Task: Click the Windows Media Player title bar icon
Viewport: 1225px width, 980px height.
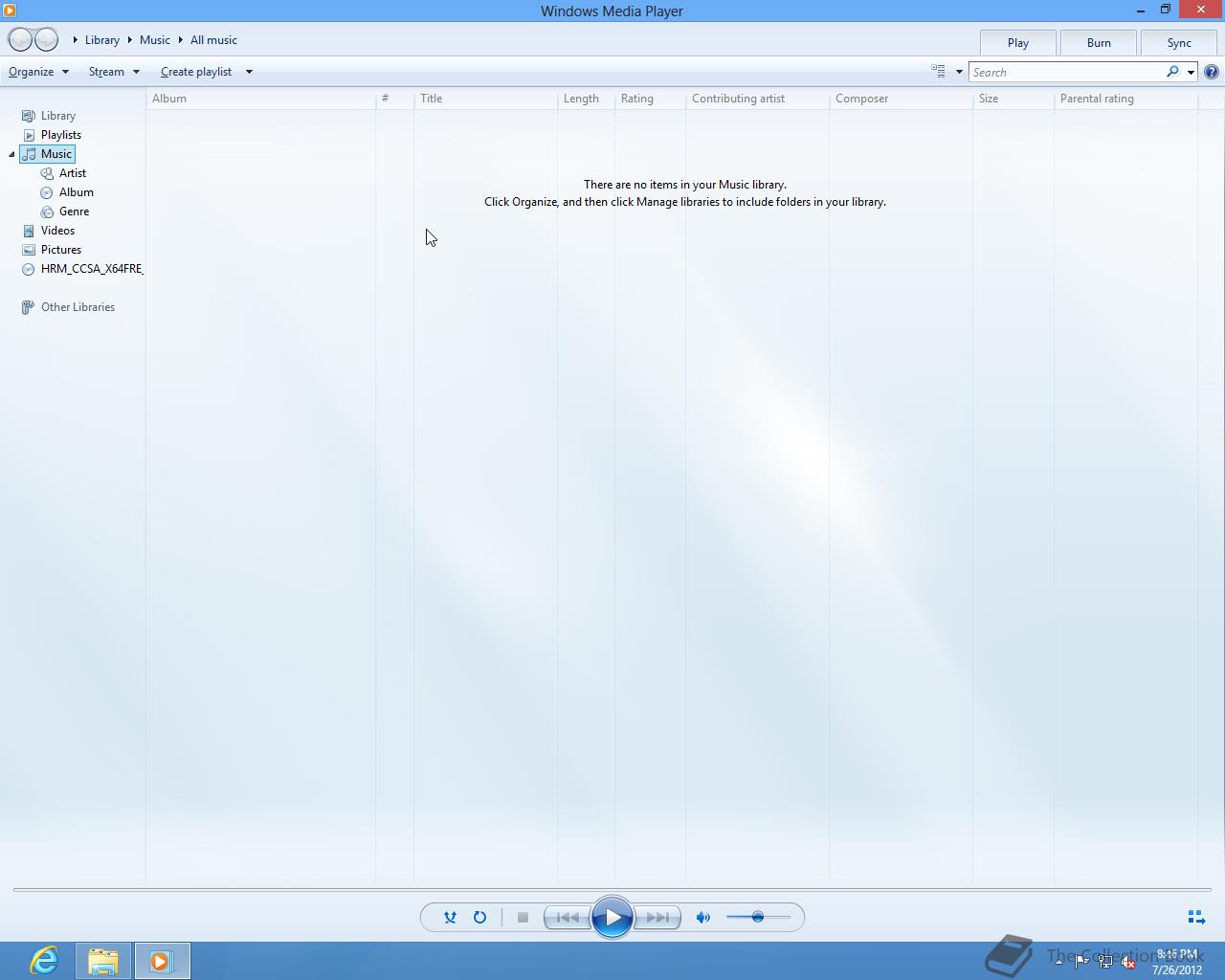Action: [x=10, y=11]
